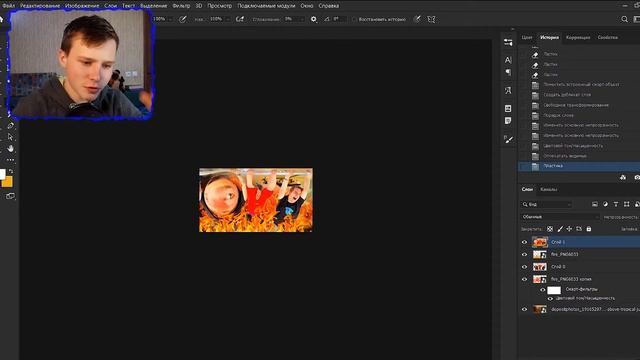Click the pressure-for-opacity pen icon
The width and height of the screenshot is (640, 360).
pos(183,19)
